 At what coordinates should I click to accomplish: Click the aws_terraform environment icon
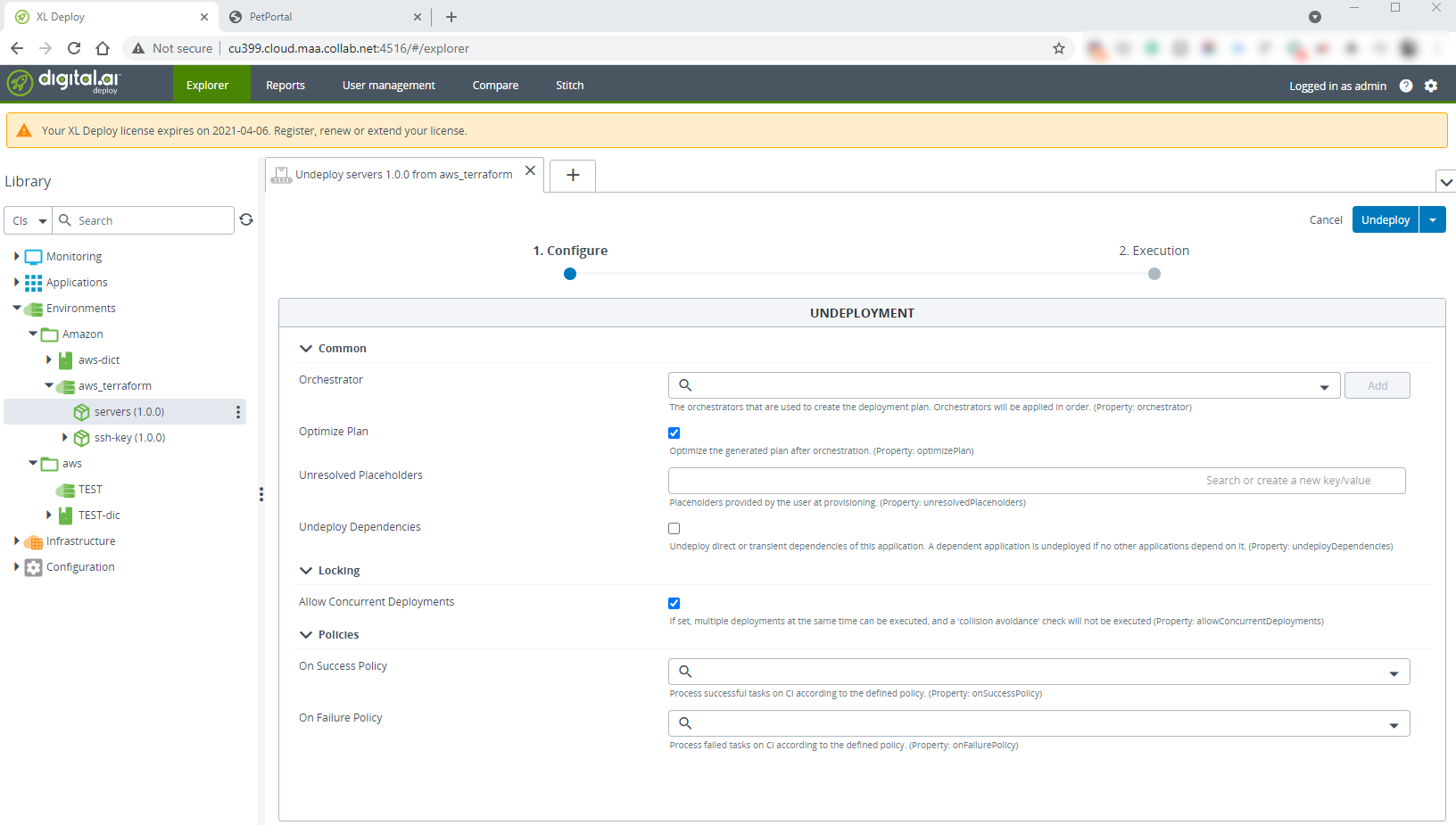[x=66, y=386]
